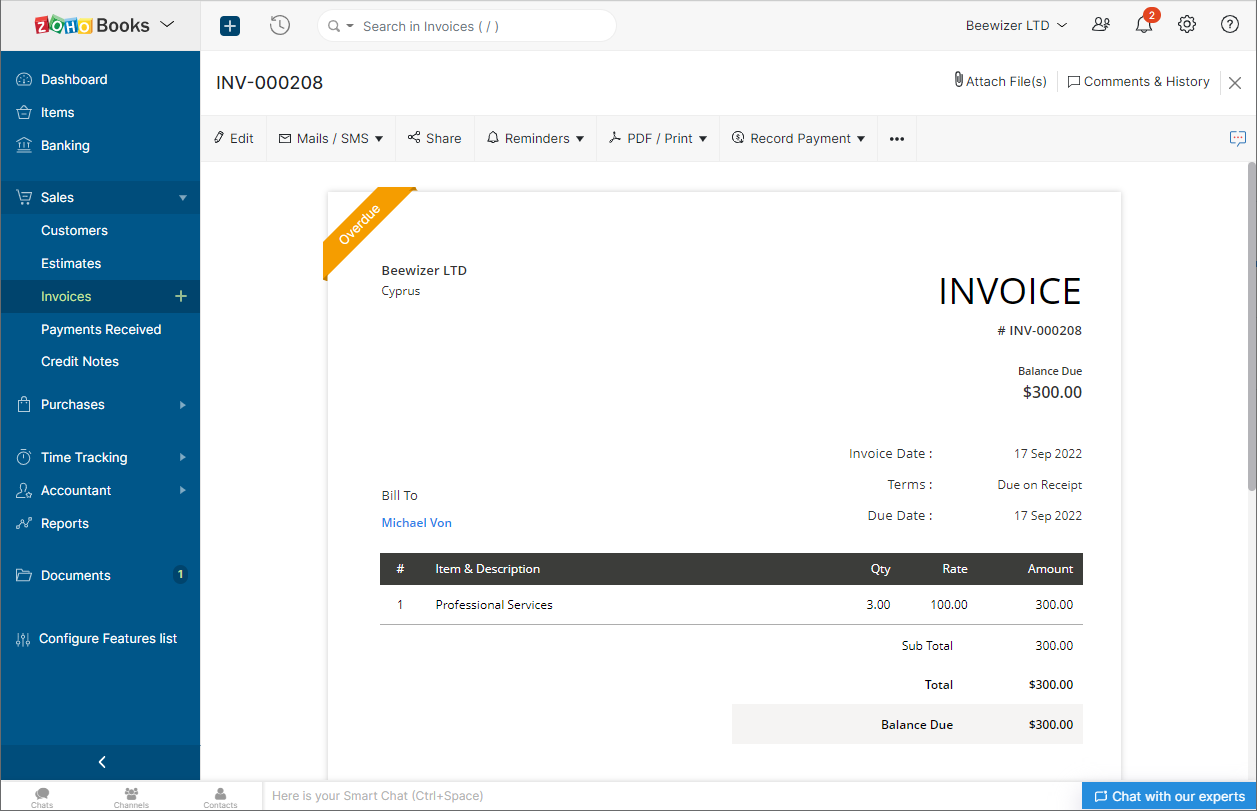Screen dimensions: 1257x811
Task: Click the Michael Von customer link
Action: pyautogui.click(x=416, y=523)
